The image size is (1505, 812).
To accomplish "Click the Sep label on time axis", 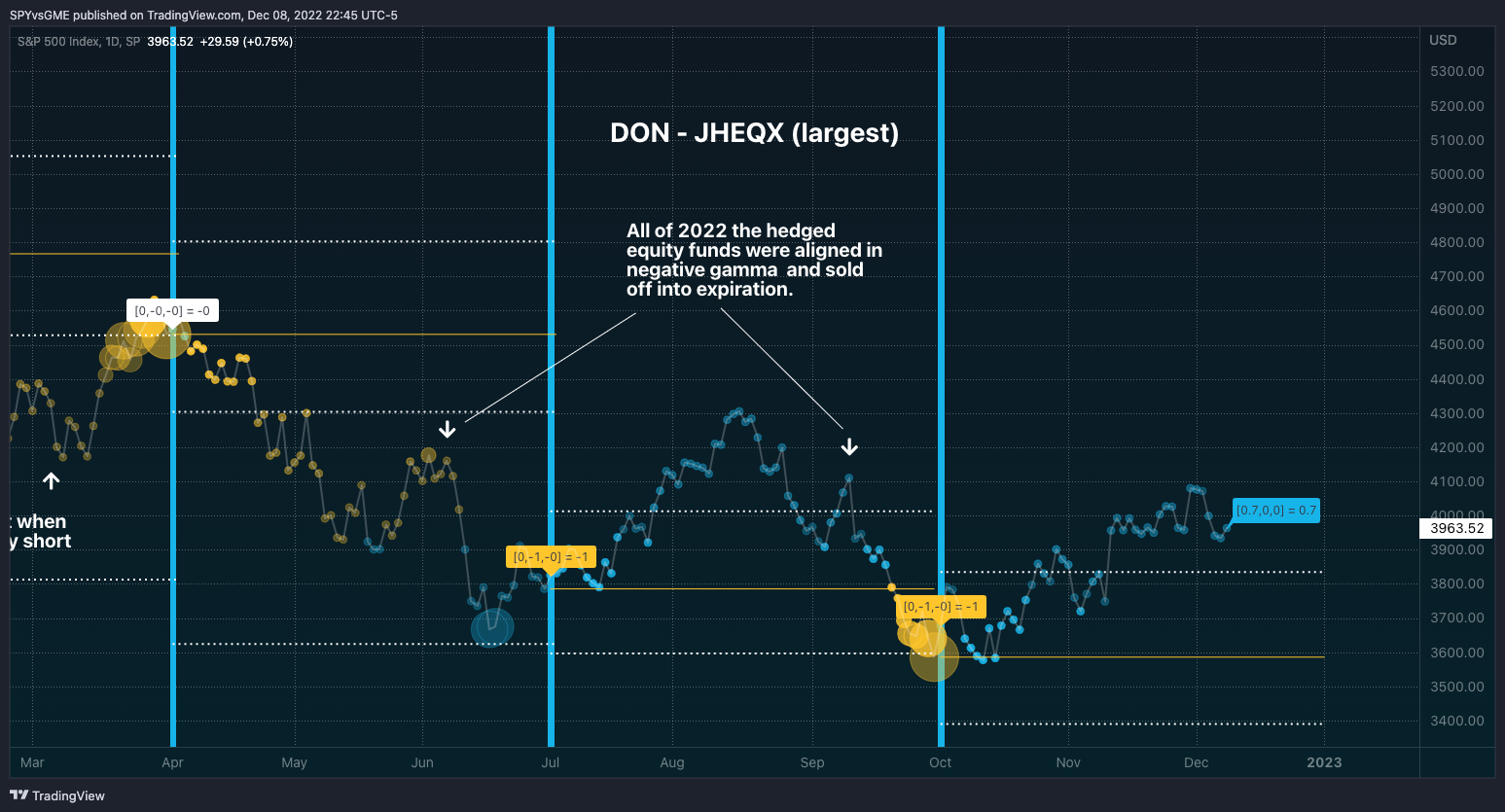I will [x=812, y=762].
